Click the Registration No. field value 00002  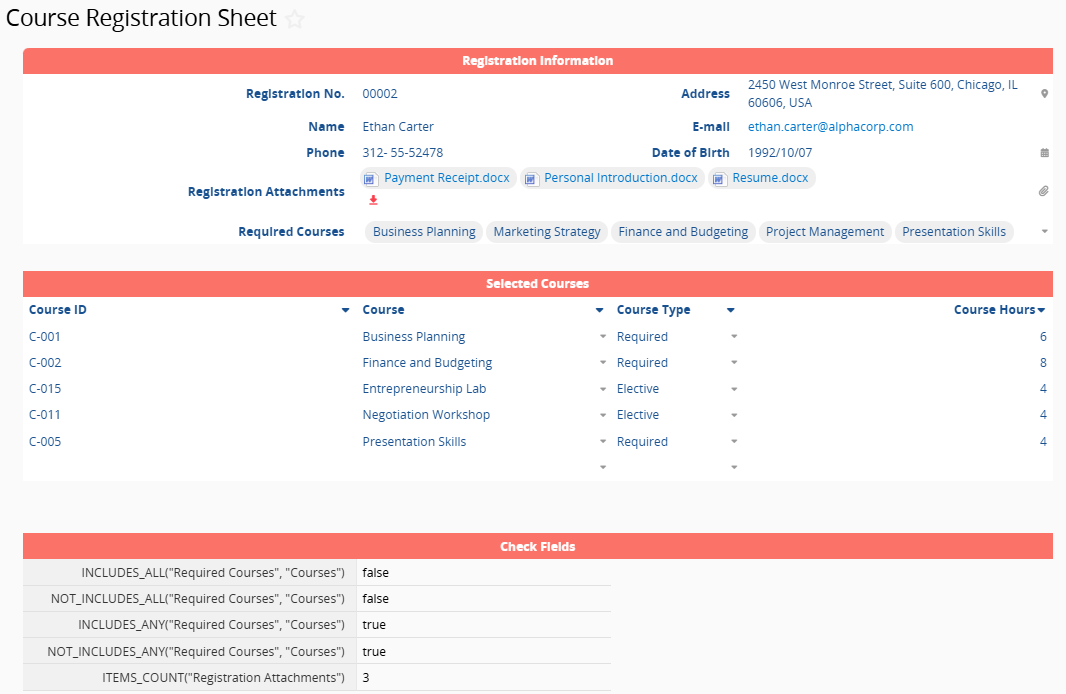pyautogui.click(x=380, y=94)
